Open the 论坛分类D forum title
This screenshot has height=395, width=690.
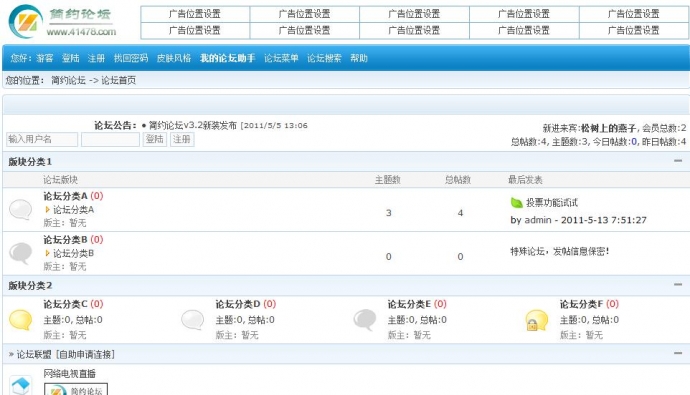(238, 304)
